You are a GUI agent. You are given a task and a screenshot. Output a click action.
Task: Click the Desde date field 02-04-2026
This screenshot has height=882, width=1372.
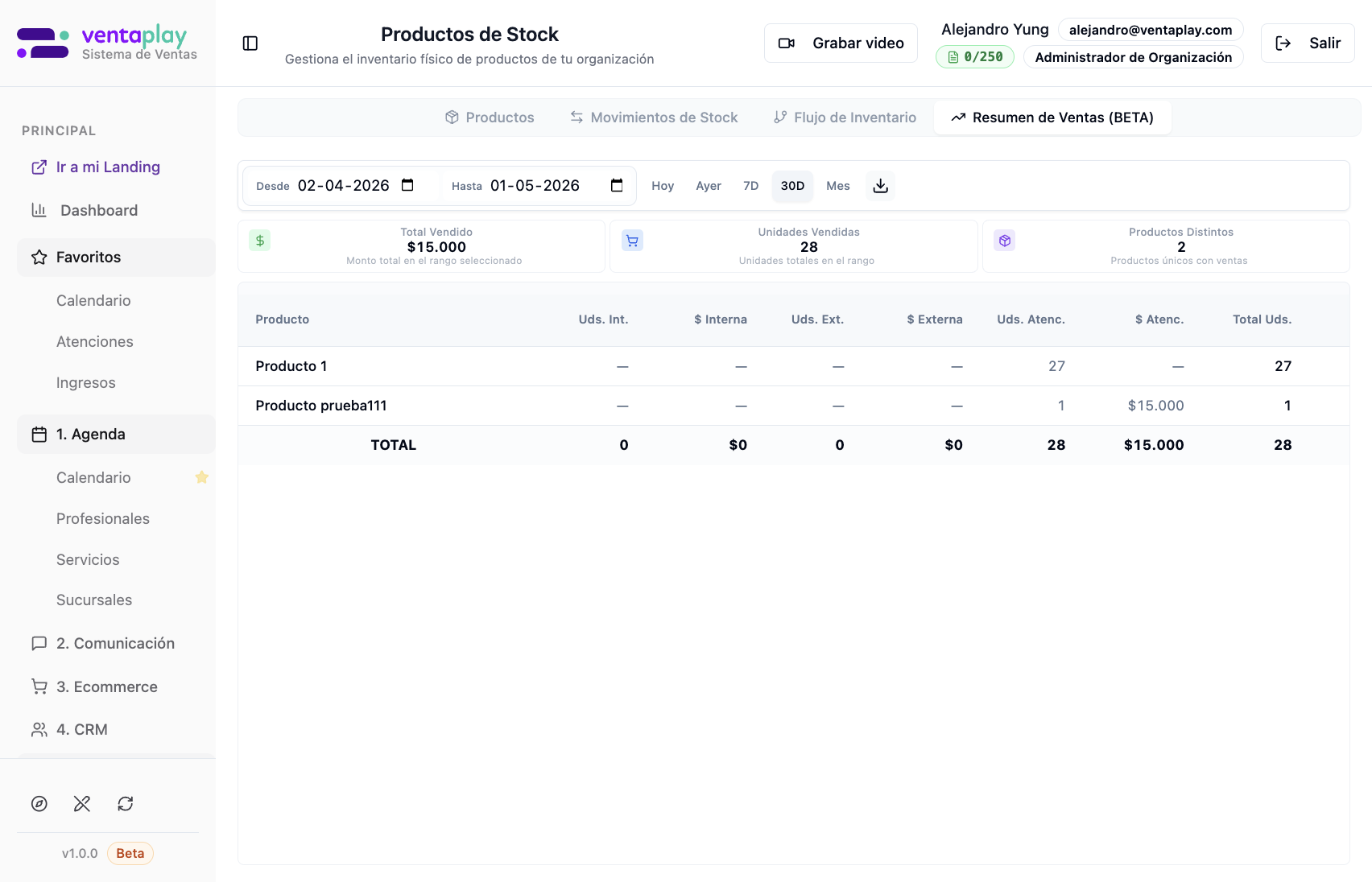pyautogui.click(x=343, y=186)
